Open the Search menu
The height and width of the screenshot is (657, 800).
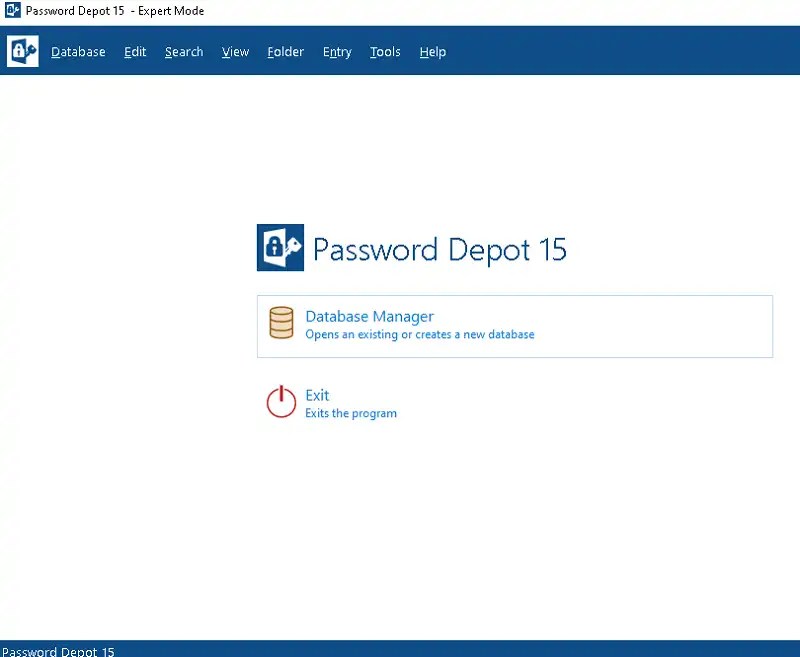pos(184,52)
